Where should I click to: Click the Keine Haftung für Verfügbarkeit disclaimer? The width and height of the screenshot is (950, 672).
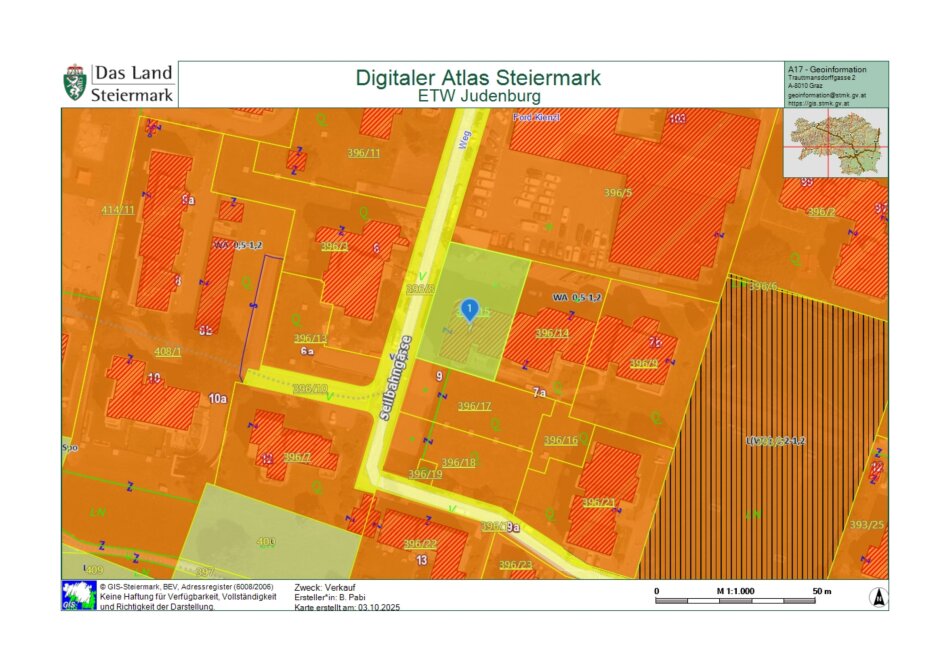tap(188, 596)
